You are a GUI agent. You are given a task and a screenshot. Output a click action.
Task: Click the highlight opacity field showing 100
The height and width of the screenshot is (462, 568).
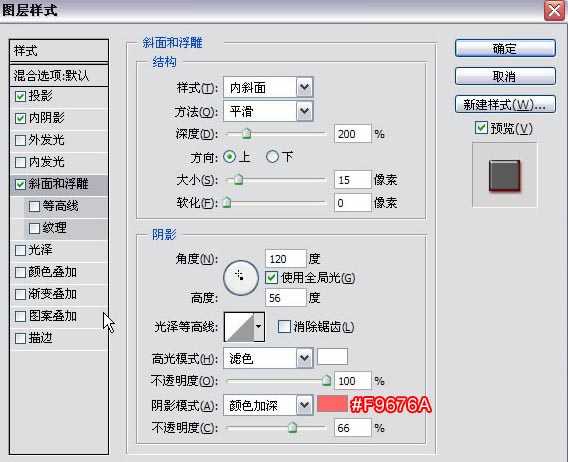[x=353, y=381]
